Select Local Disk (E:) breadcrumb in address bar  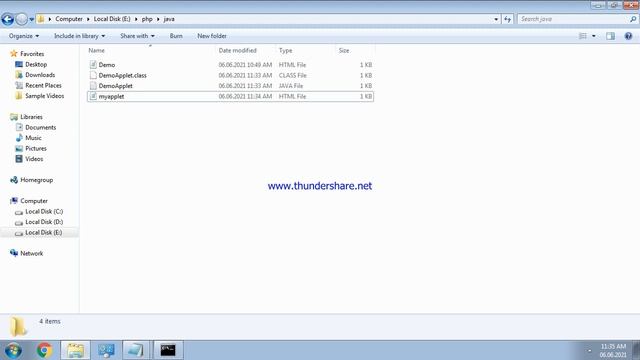point(112,19)
